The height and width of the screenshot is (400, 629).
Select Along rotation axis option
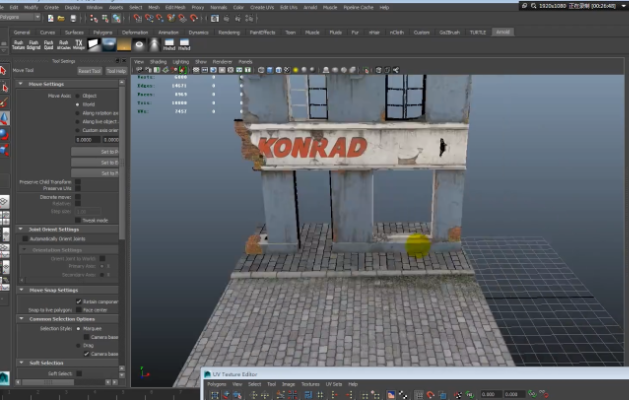77,113
